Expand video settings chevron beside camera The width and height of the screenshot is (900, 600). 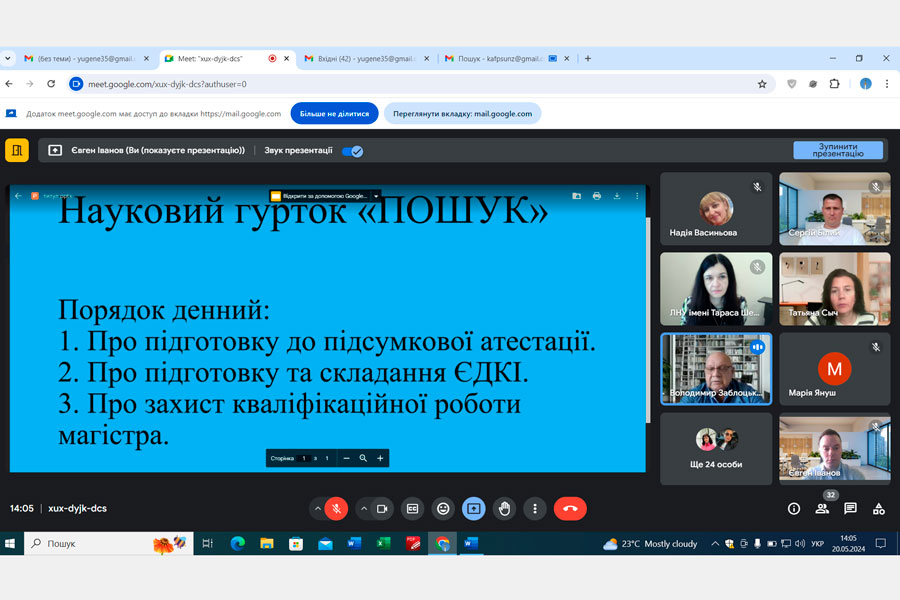[x=364, y=509]
